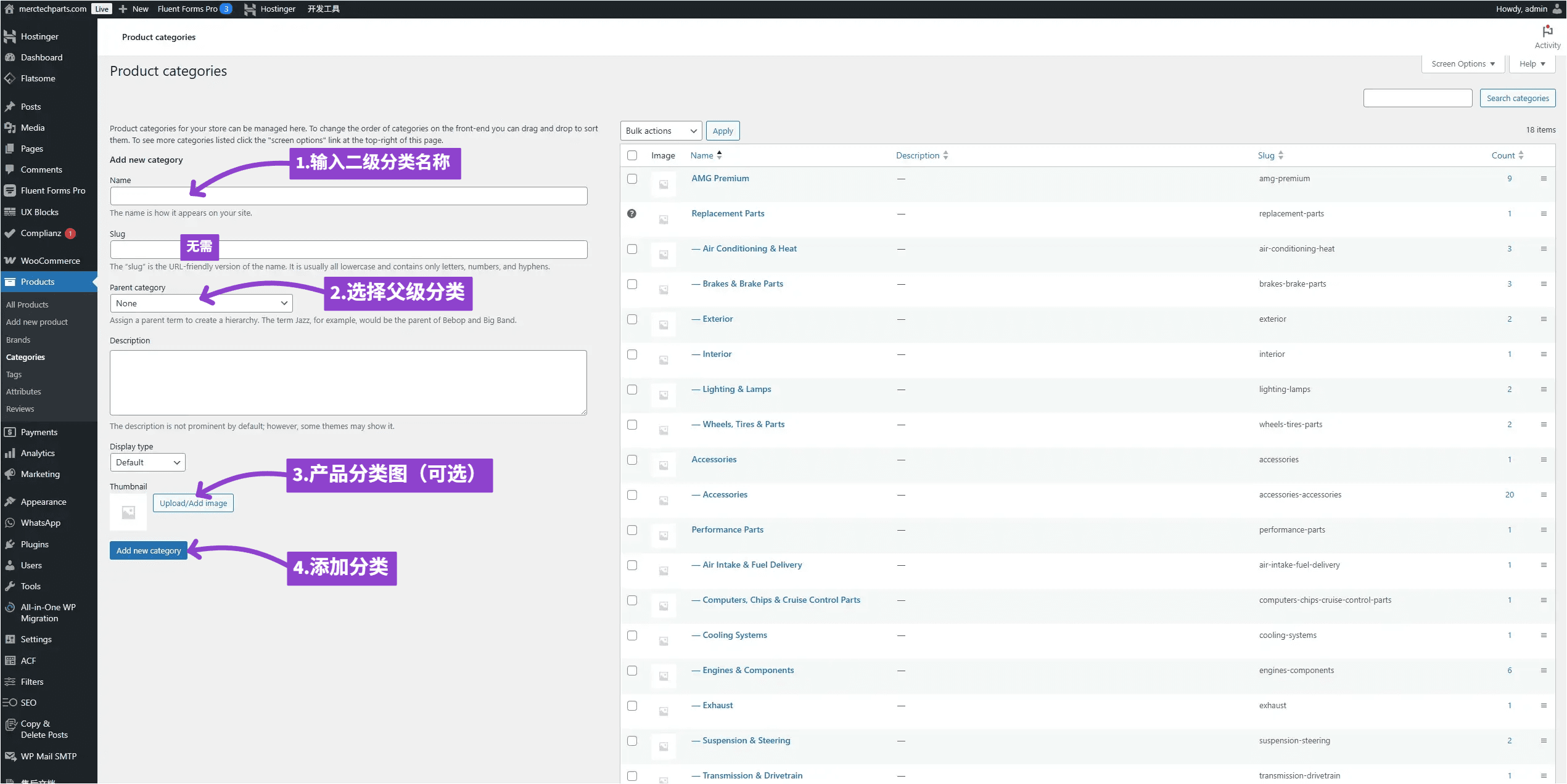Image resolution: width=1567 pixels, height=784 pixels.
Task: Click the Upload/Add image button
Action: (193, 503)
